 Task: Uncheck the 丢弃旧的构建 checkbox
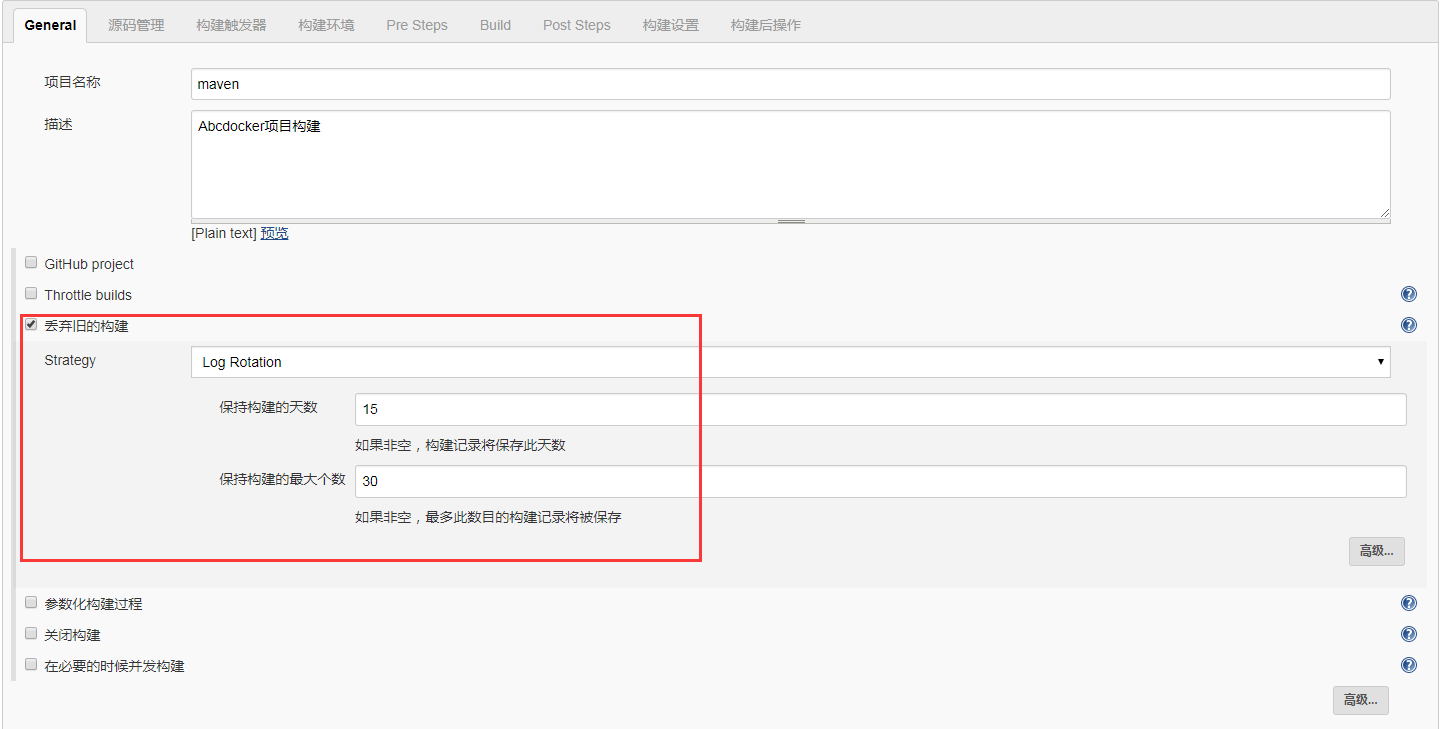pos(31,324)
